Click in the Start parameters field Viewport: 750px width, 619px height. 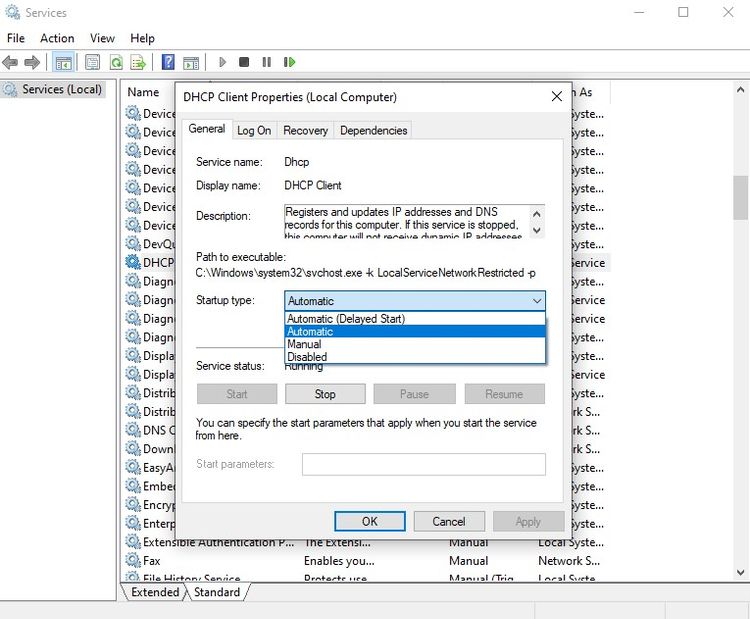(423, 464)
